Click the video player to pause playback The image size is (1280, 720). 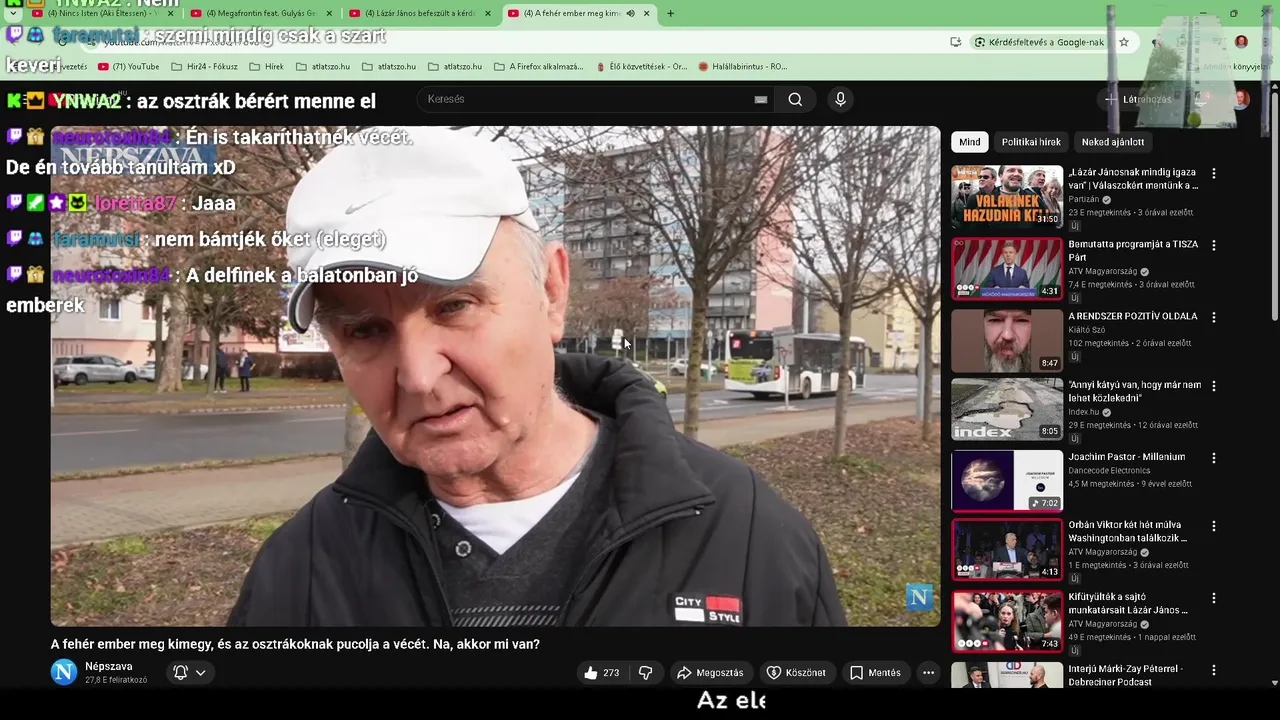tap(495, 376)
